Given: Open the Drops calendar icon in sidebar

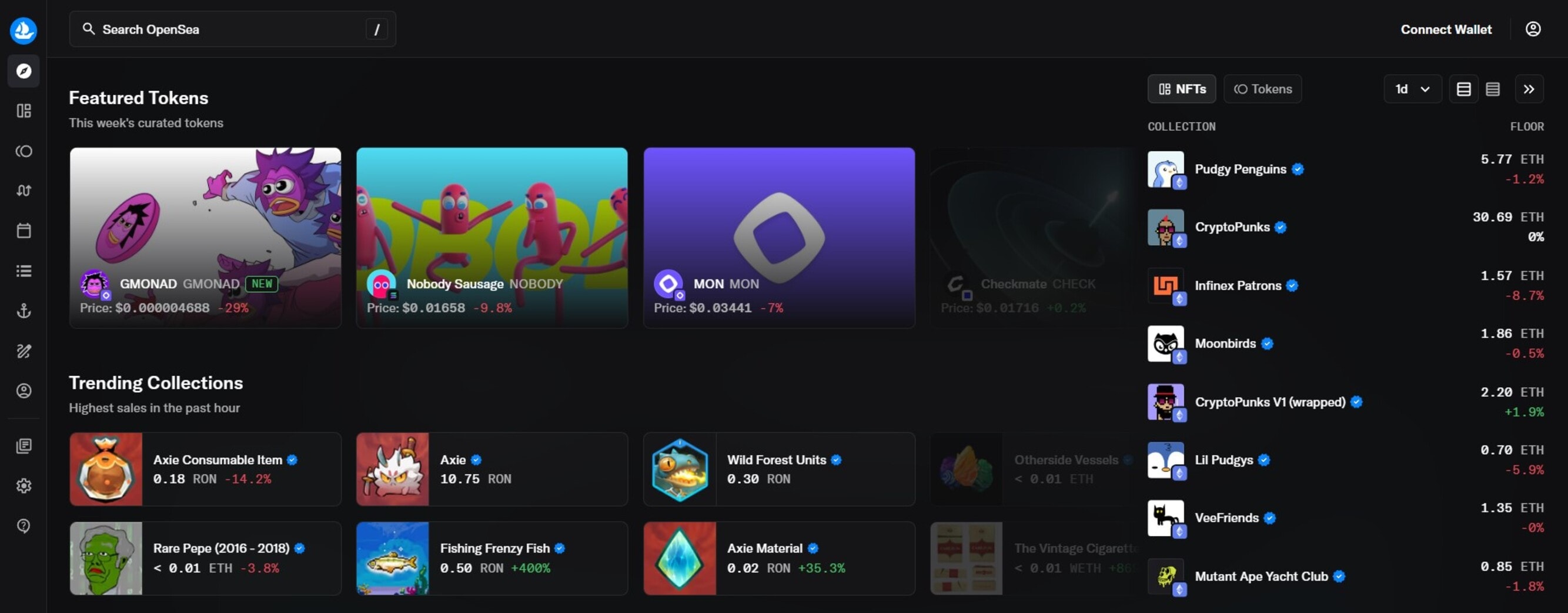Looking at the screenshot, I should pos(24,231).
